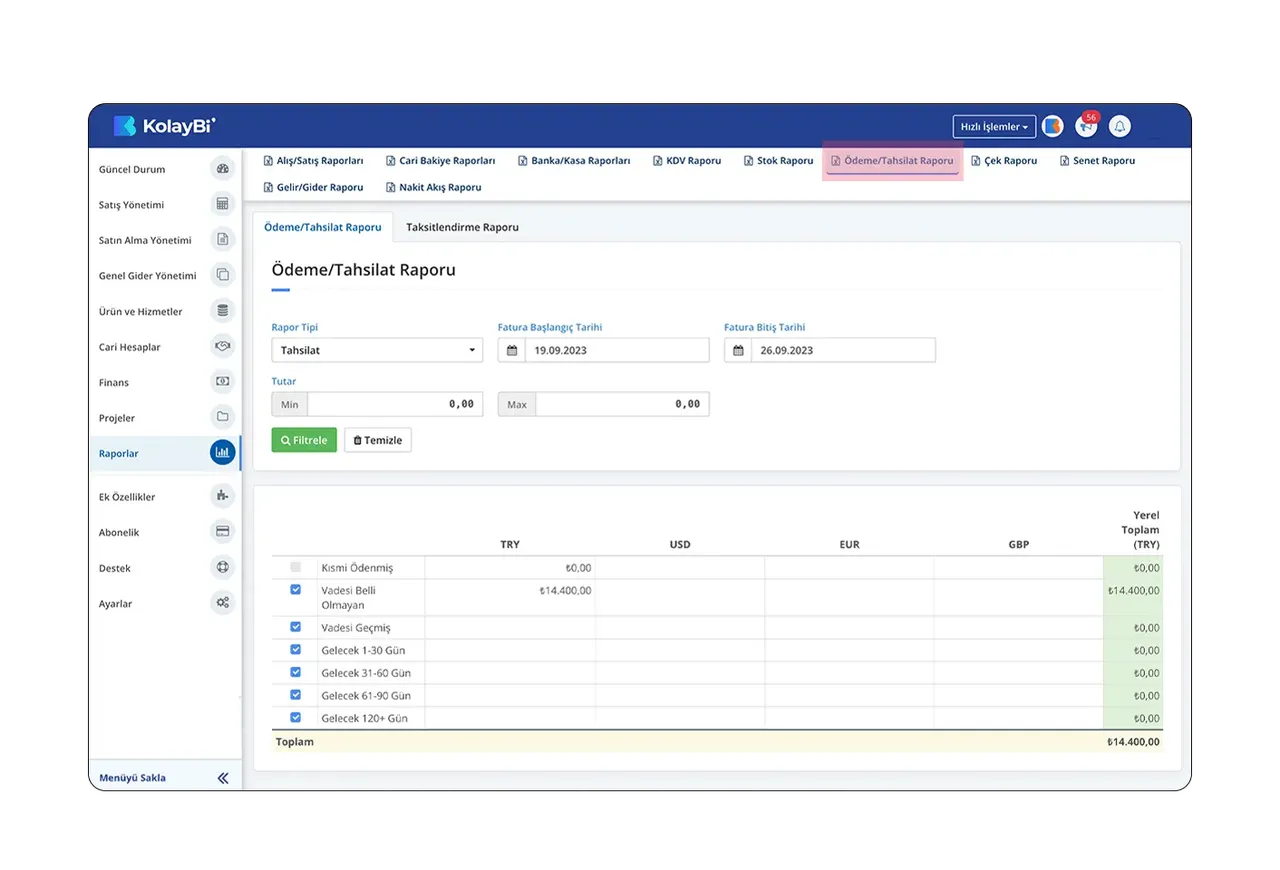
Task: Click the Finans money icon
Action: coord(222,382)
